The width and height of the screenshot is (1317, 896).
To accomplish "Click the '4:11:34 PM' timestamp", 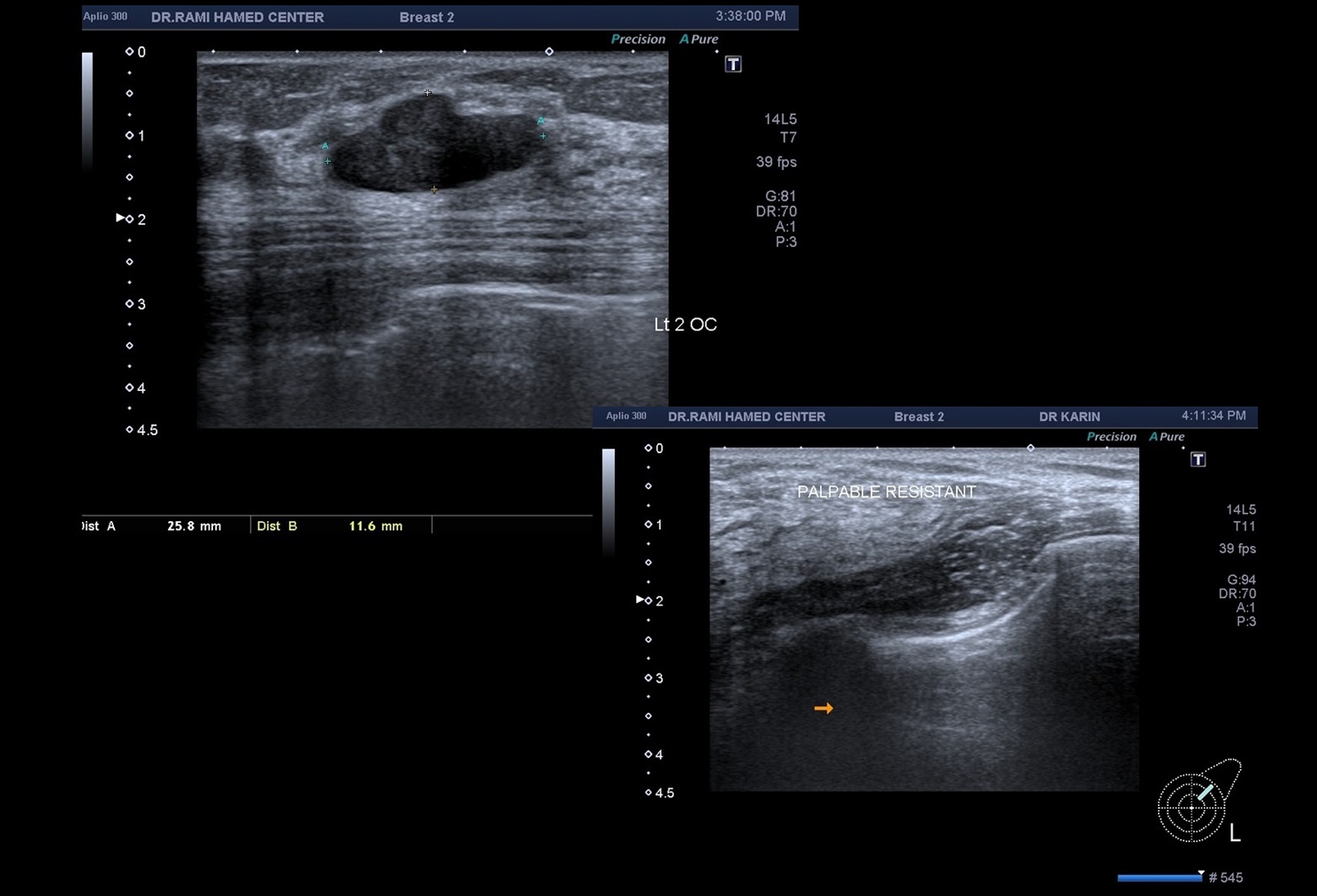I will (x=1214, y=415).
